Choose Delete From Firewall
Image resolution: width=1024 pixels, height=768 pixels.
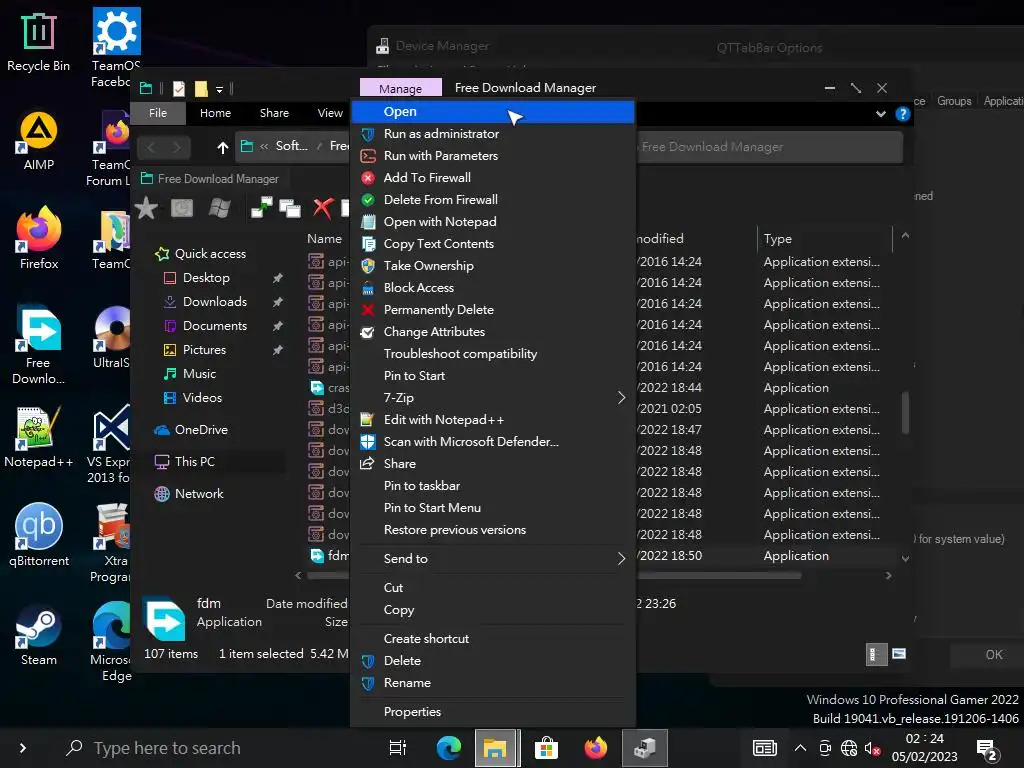click(493, 200)
